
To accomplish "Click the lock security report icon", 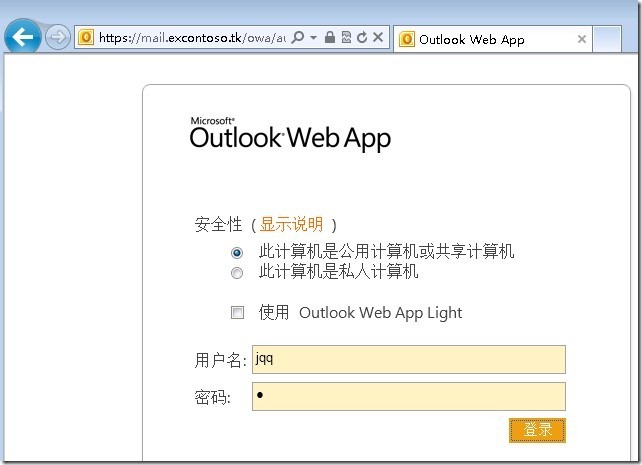I will tap(330, 38).
